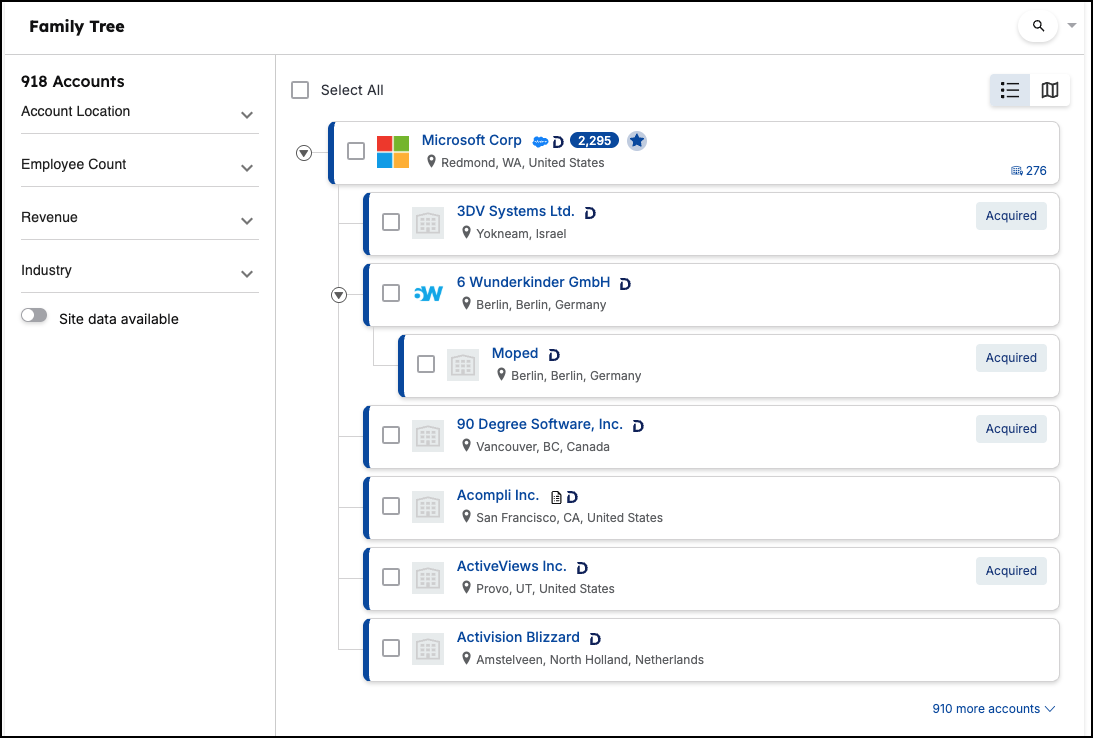Click the Acquired tag on Moped

point(1011,358)
